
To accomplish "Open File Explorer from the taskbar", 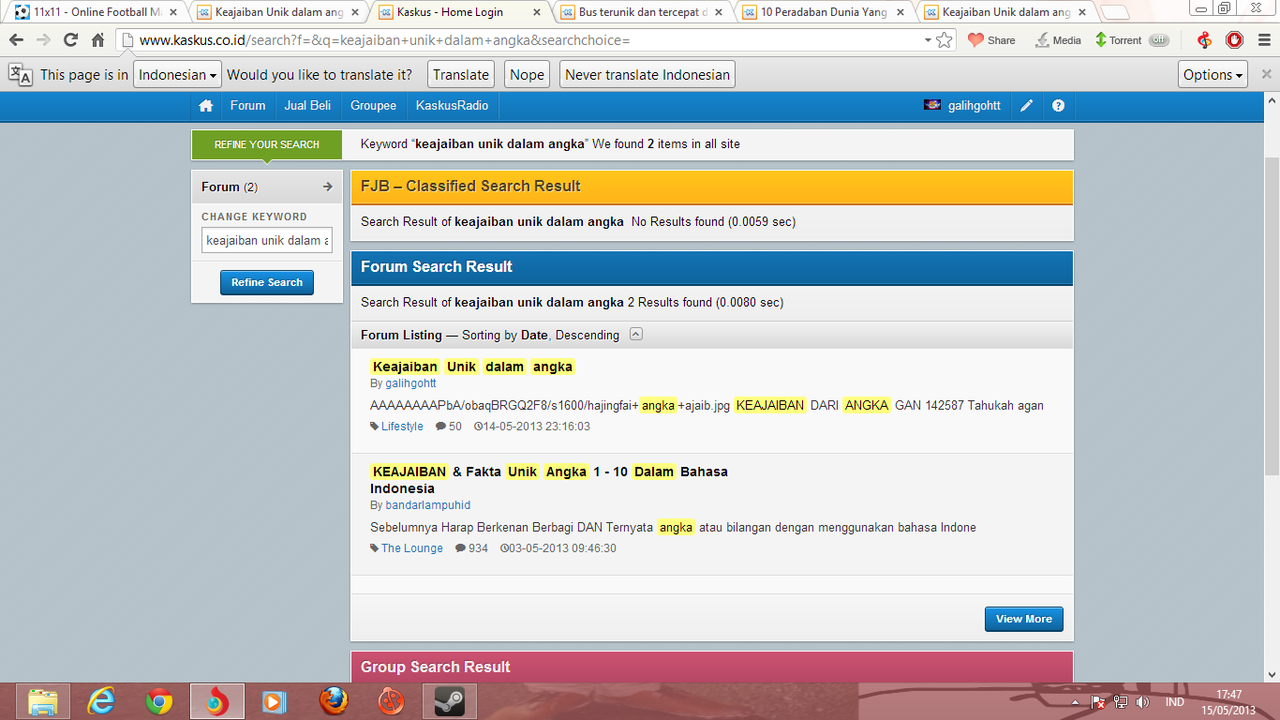I will (43, 702).
